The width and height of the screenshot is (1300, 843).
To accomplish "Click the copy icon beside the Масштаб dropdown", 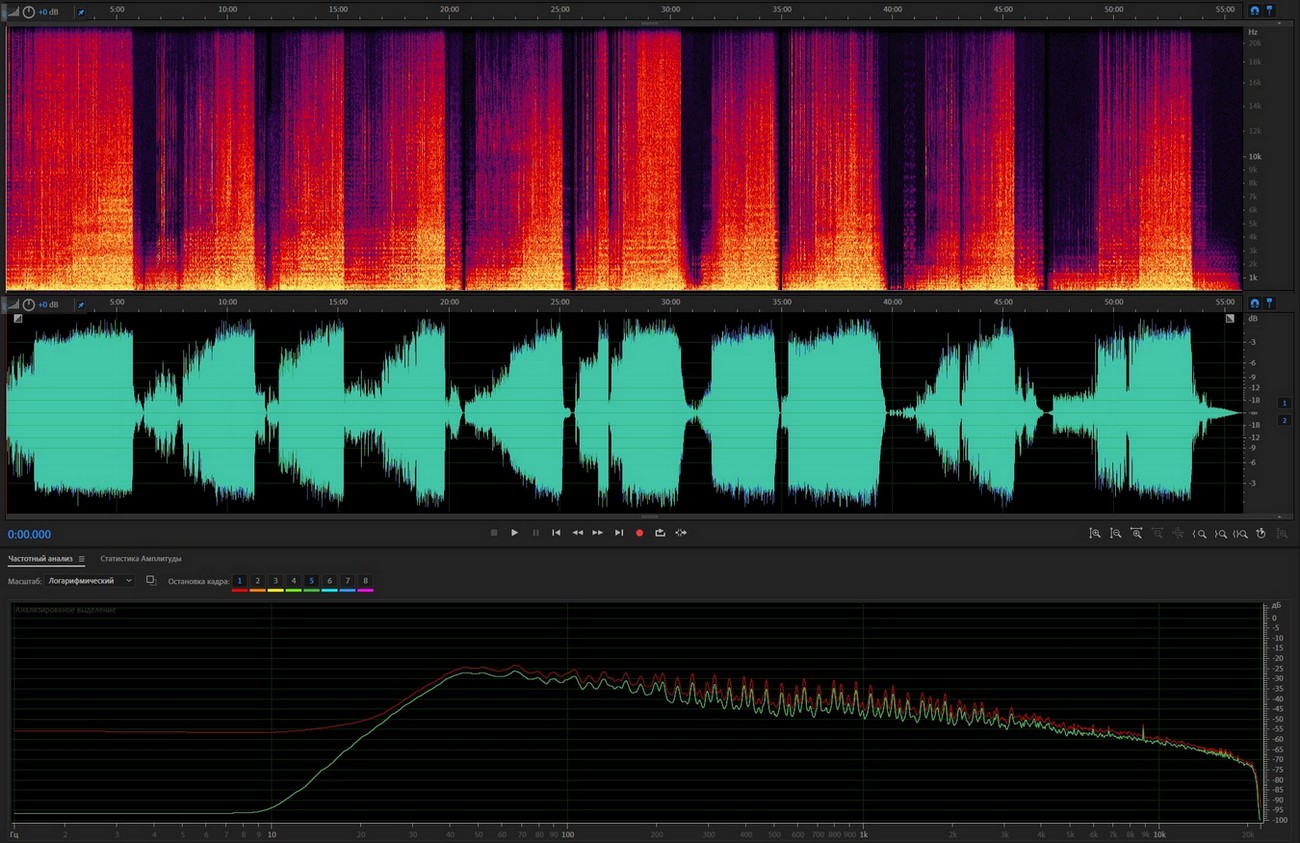I will (x=151, y=580).
